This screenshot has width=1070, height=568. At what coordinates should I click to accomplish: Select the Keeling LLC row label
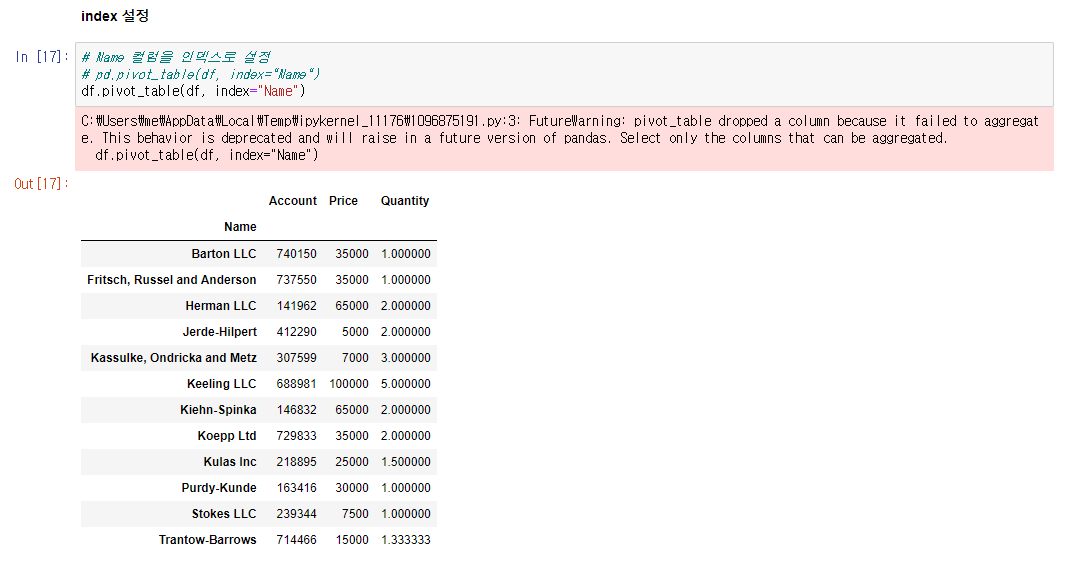click(222, 383)
